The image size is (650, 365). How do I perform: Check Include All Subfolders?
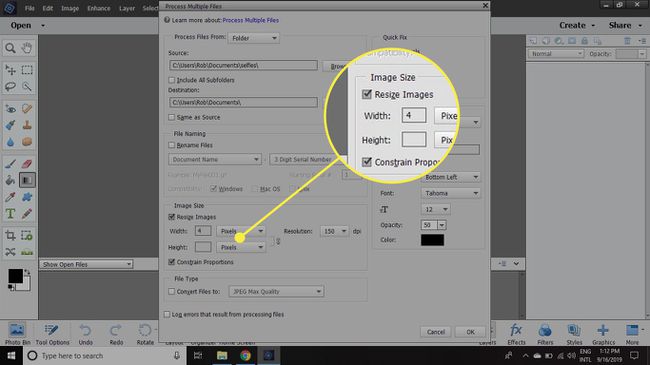click(x=172, y=80)
